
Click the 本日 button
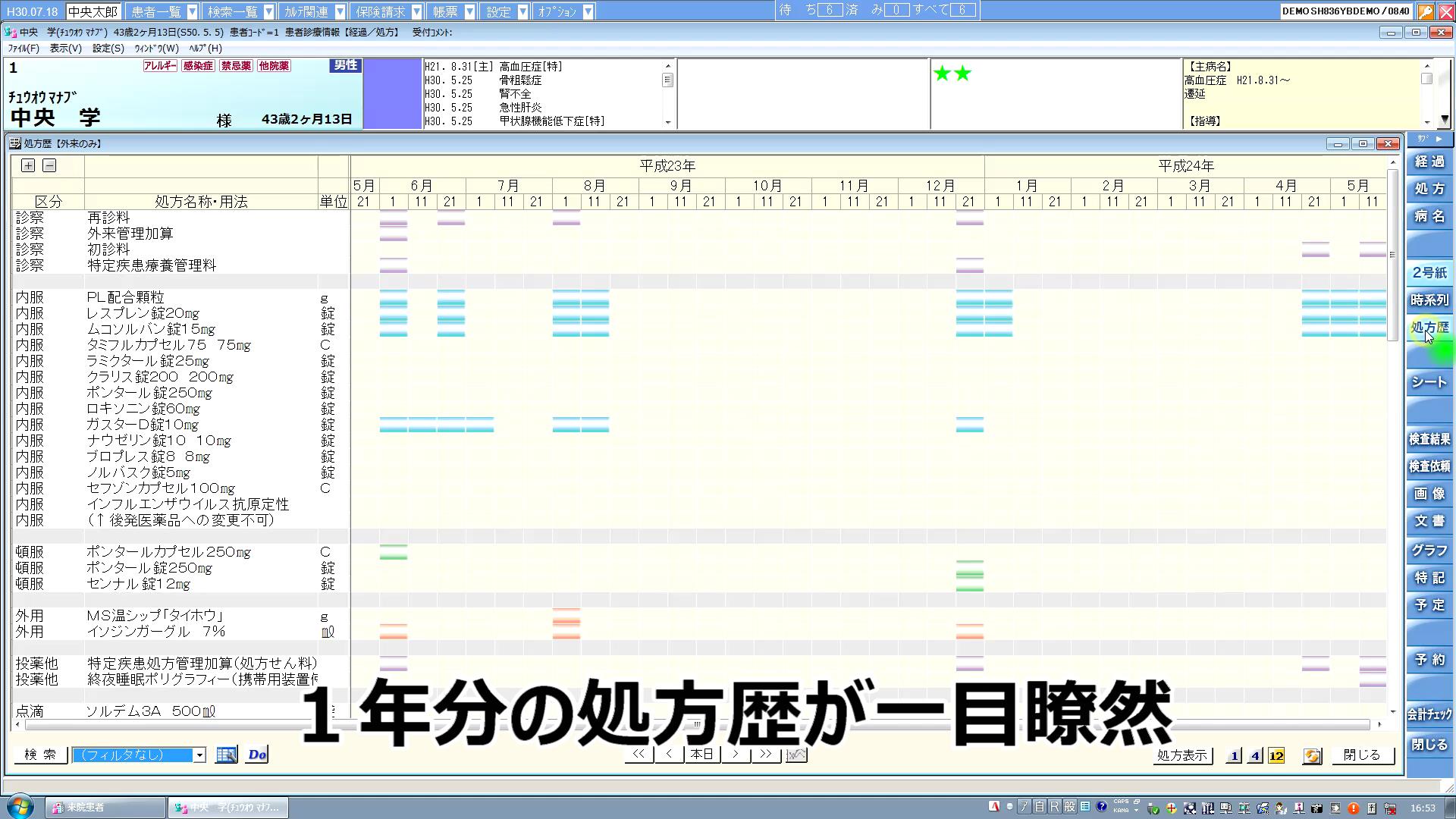pos(702,755)
